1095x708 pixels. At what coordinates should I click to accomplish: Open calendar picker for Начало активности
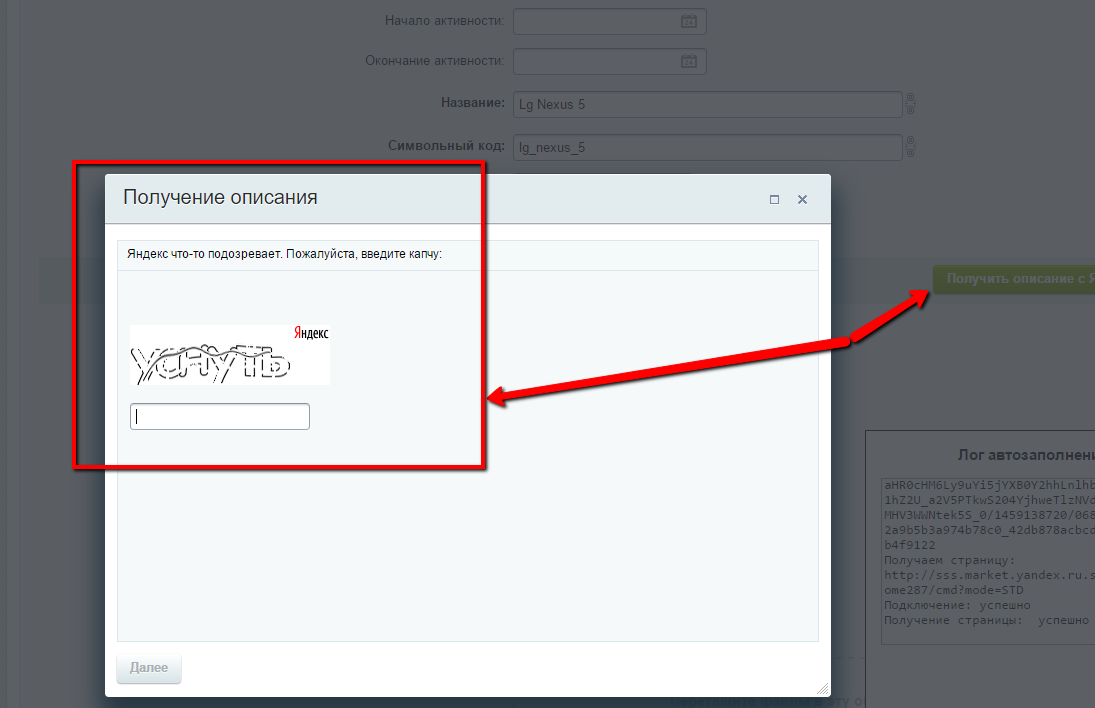coord(688,21)
